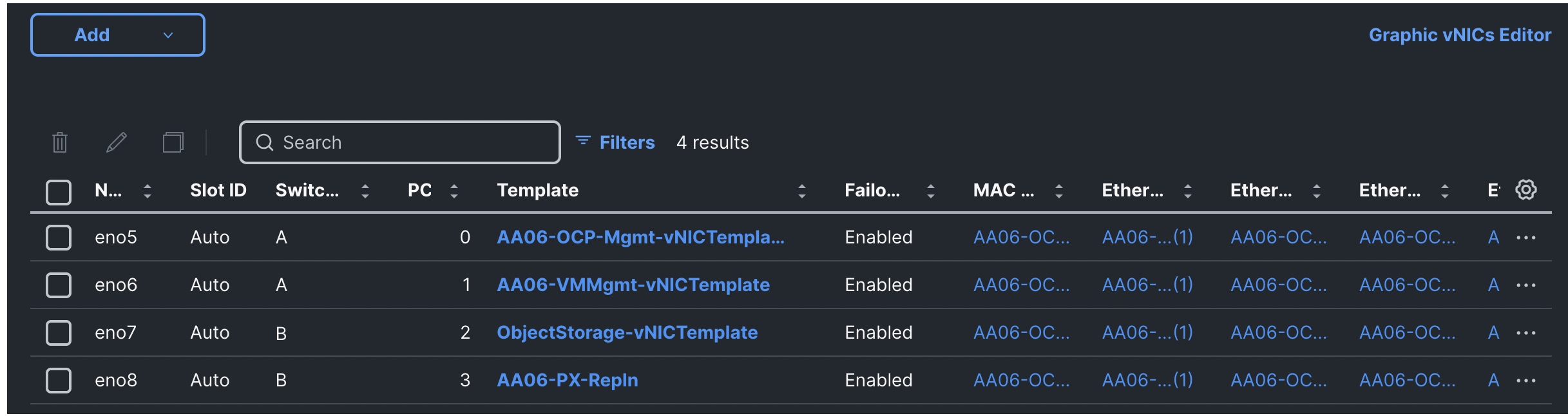Image resolution: width=1568 pixels, height=416 pixels.
Task: Toggle the select-all checkbox in the header
Action: click(58, 191)
